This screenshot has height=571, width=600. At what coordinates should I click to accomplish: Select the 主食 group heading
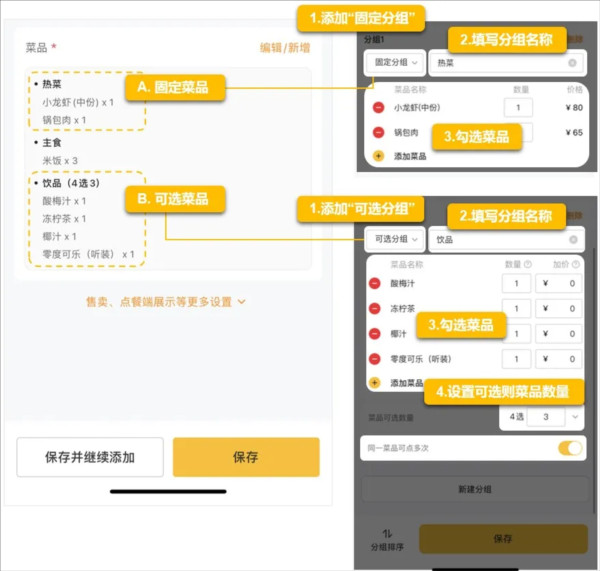coord(52,143)
